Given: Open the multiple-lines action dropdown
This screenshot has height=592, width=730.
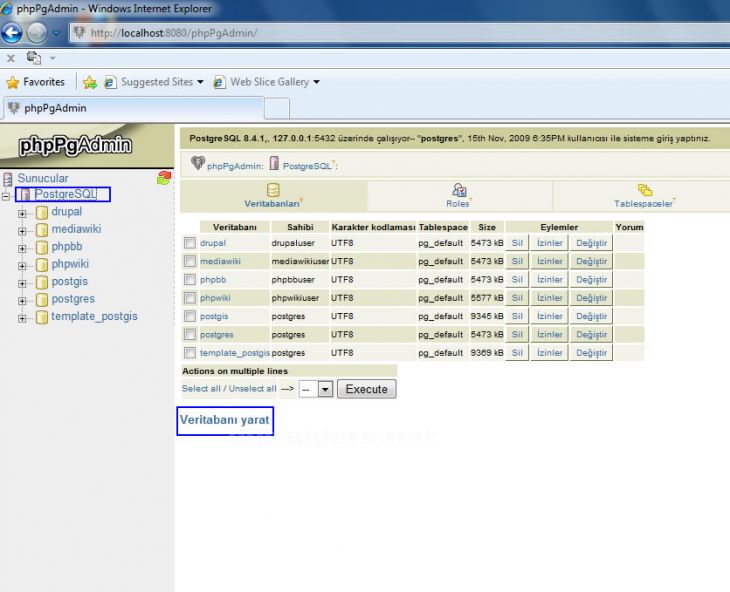Looking at the screenshot, I should pos(316,389).
